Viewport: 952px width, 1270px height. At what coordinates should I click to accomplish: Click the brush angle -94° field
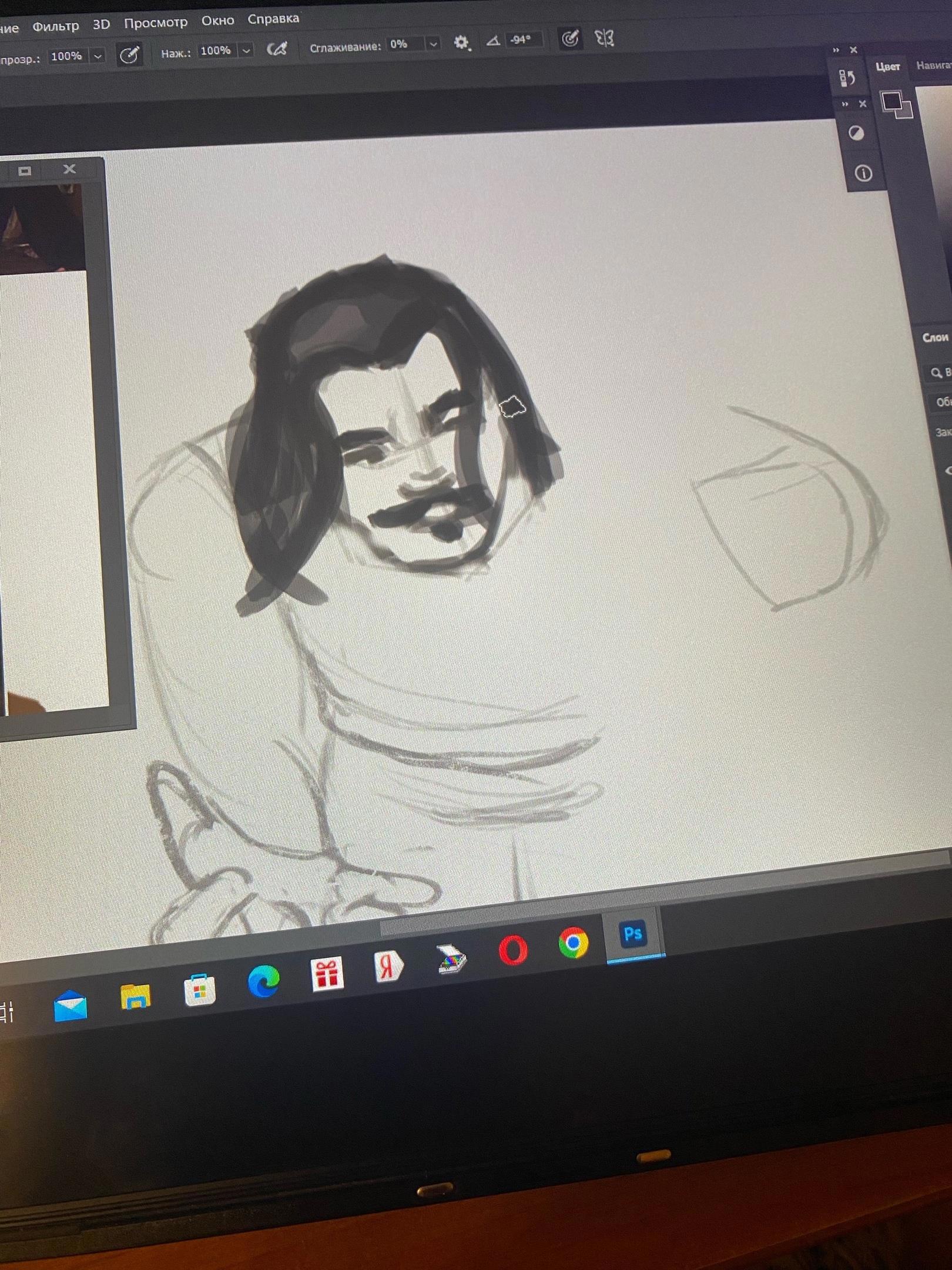[521, 39]
